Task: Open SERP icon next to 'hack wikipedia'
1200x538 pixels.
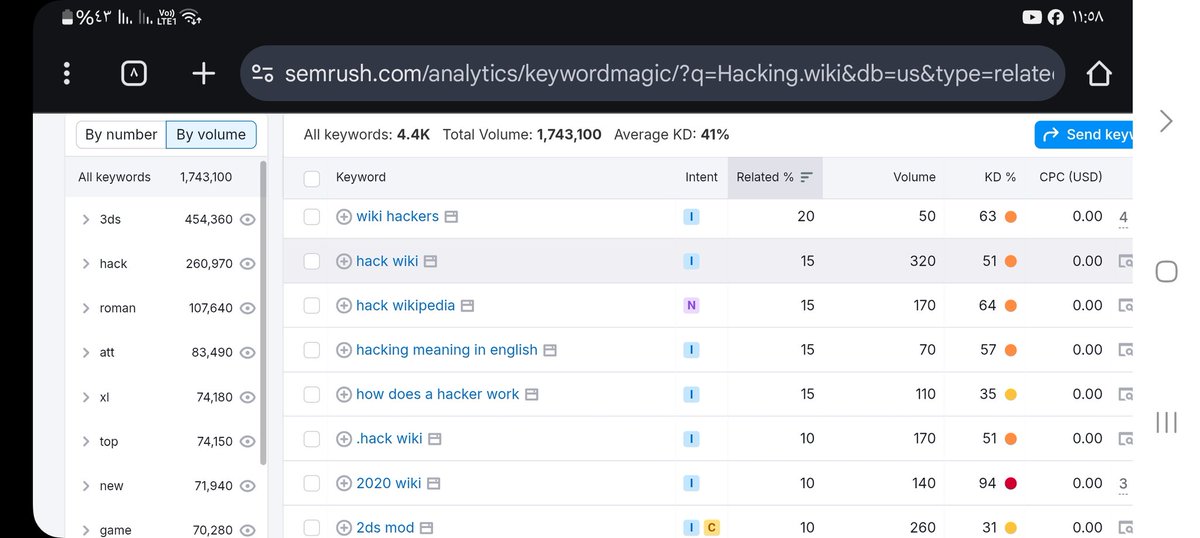Action: (467, 305)
